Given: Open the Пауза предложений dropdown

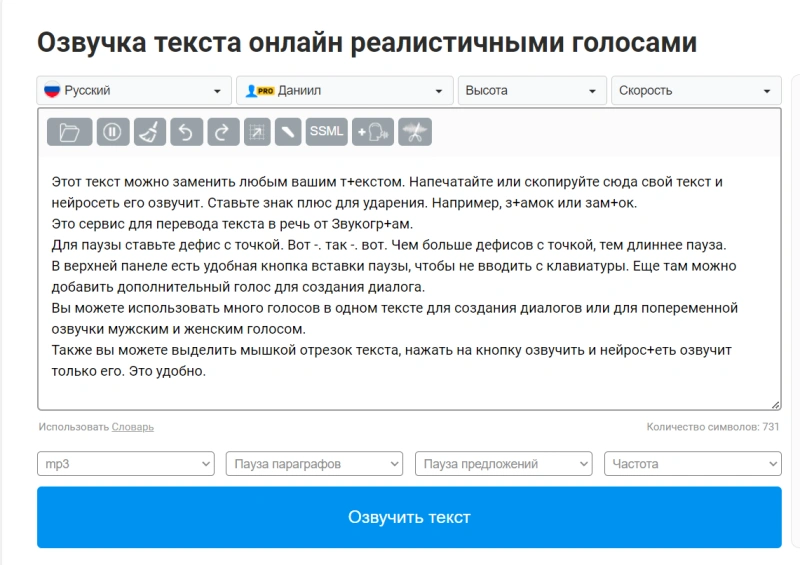Looking at the screenshot, I should click(504, 463).
